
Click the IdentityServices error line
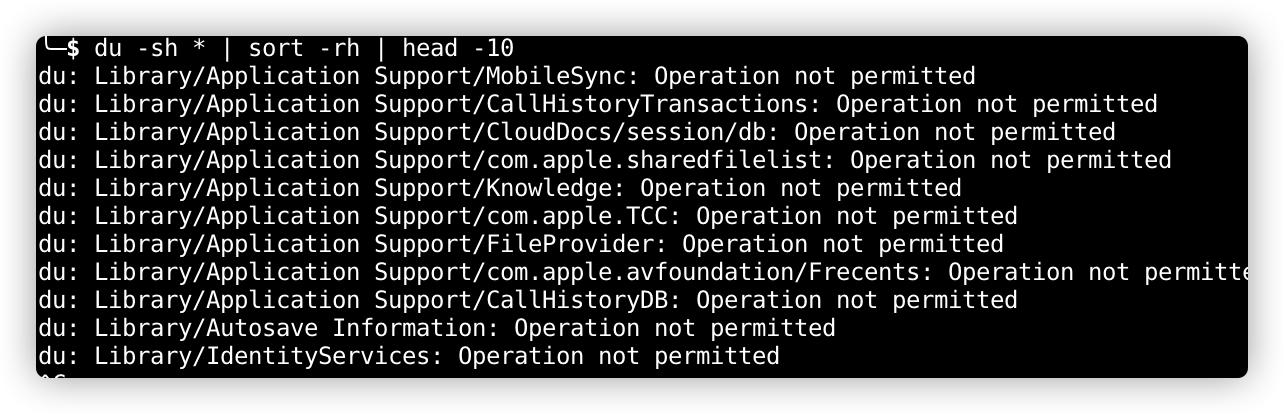tap(408, 356)
